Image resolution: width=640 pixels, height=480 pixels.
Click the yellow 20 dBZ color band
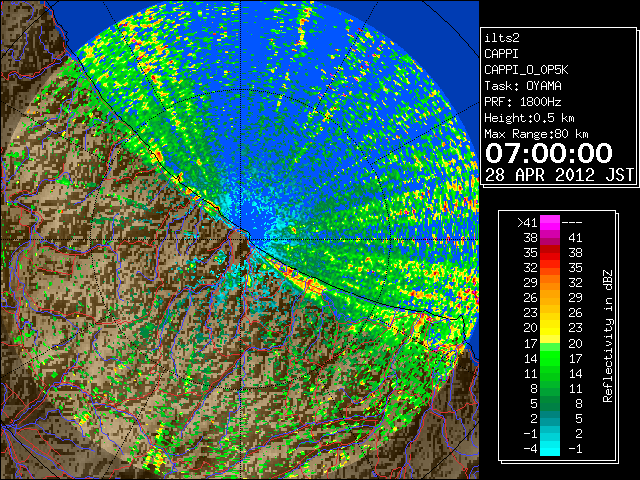(550, 328)
